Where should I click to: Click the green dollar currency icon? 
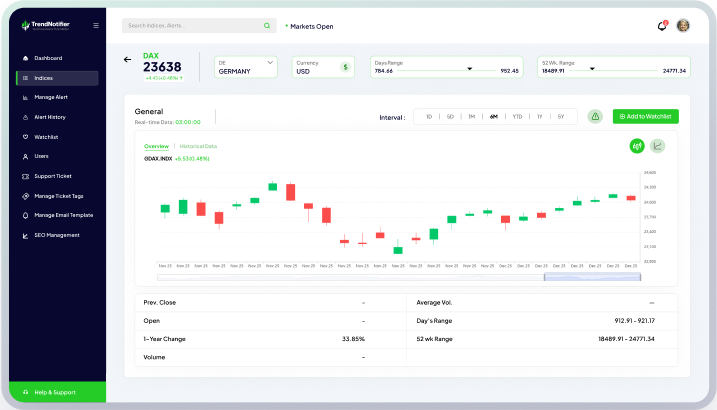(x=346, y=67)
